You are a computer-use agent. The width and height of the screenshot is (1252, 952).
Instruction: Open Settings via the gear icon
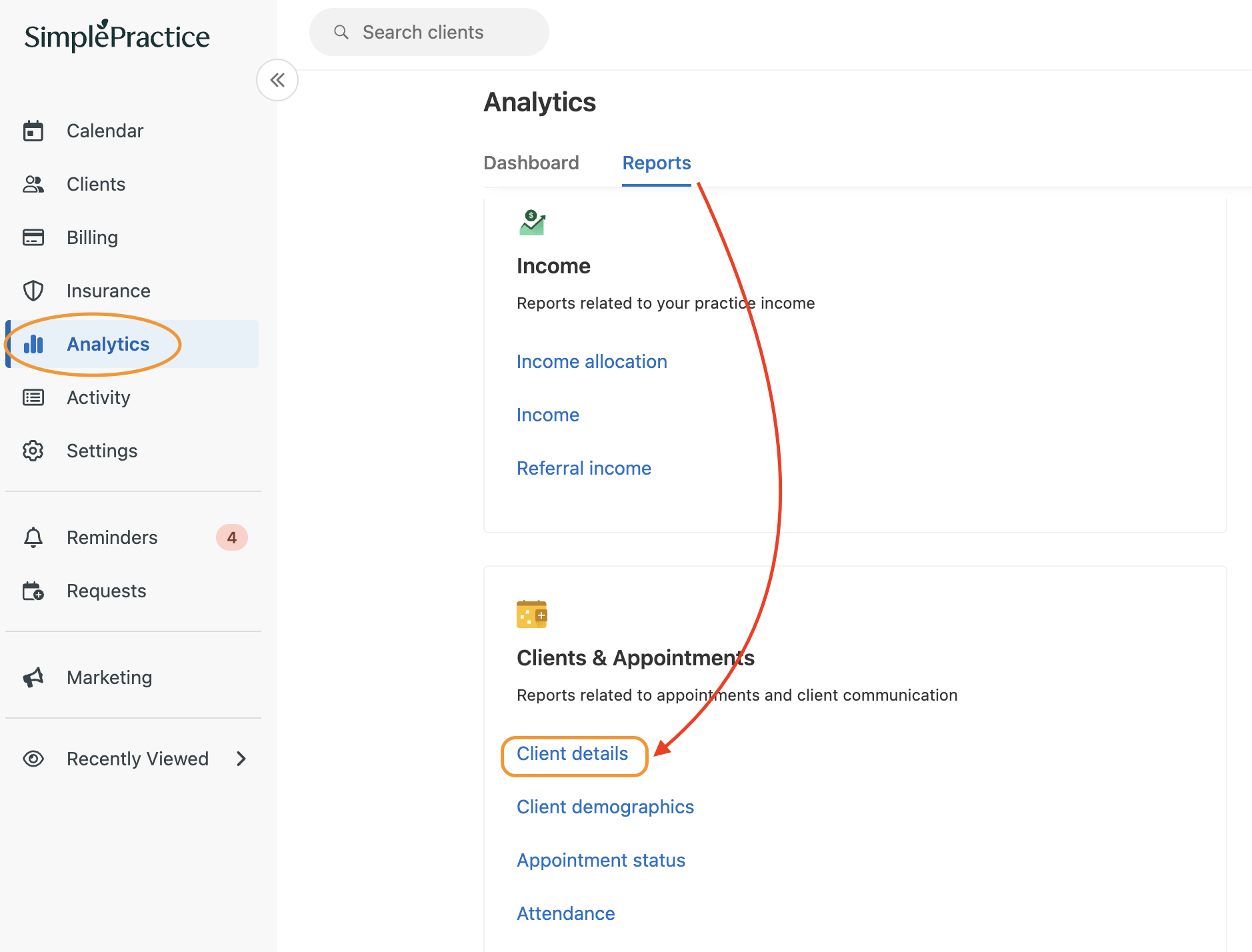[33, 451]
